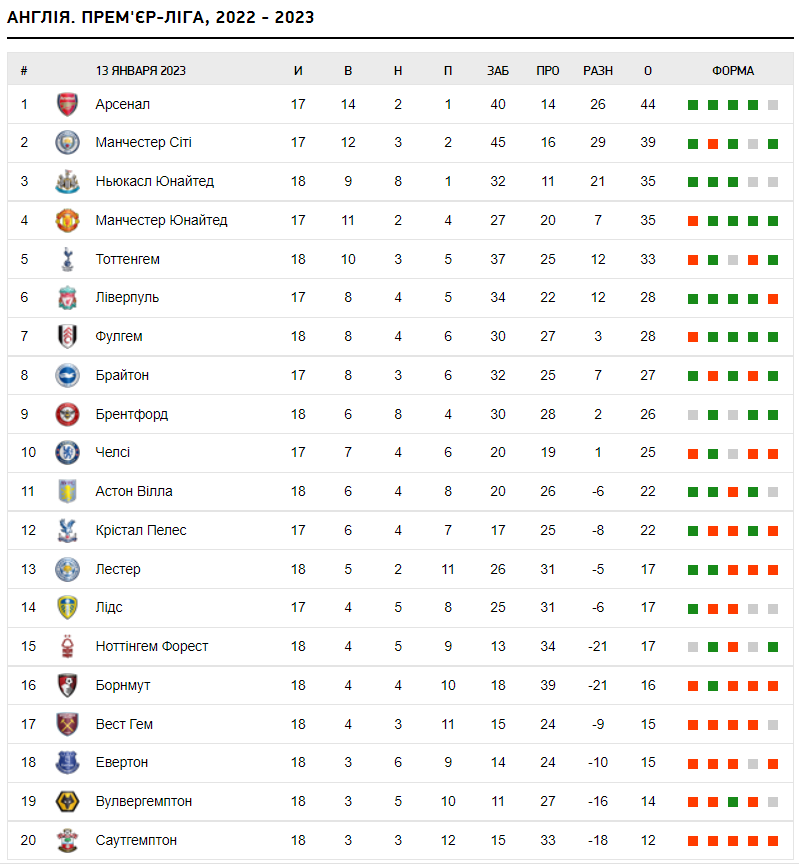Open the Брайтон team link

coord(122,375)
